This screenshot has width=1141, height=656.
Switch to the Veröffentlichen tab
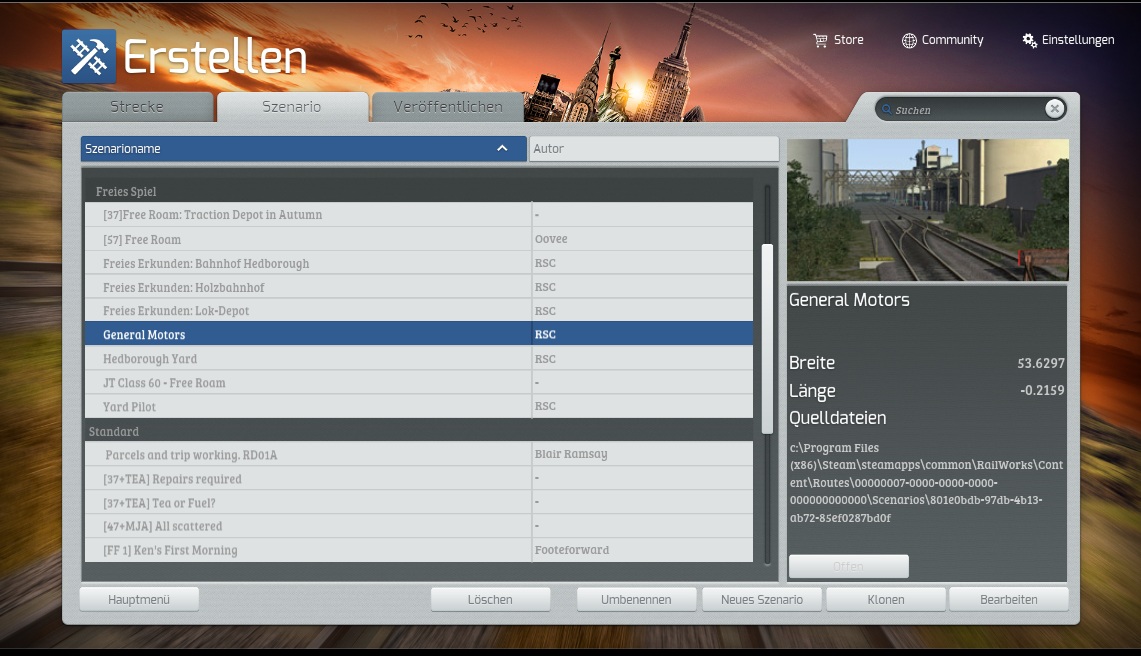coord(447,107)
